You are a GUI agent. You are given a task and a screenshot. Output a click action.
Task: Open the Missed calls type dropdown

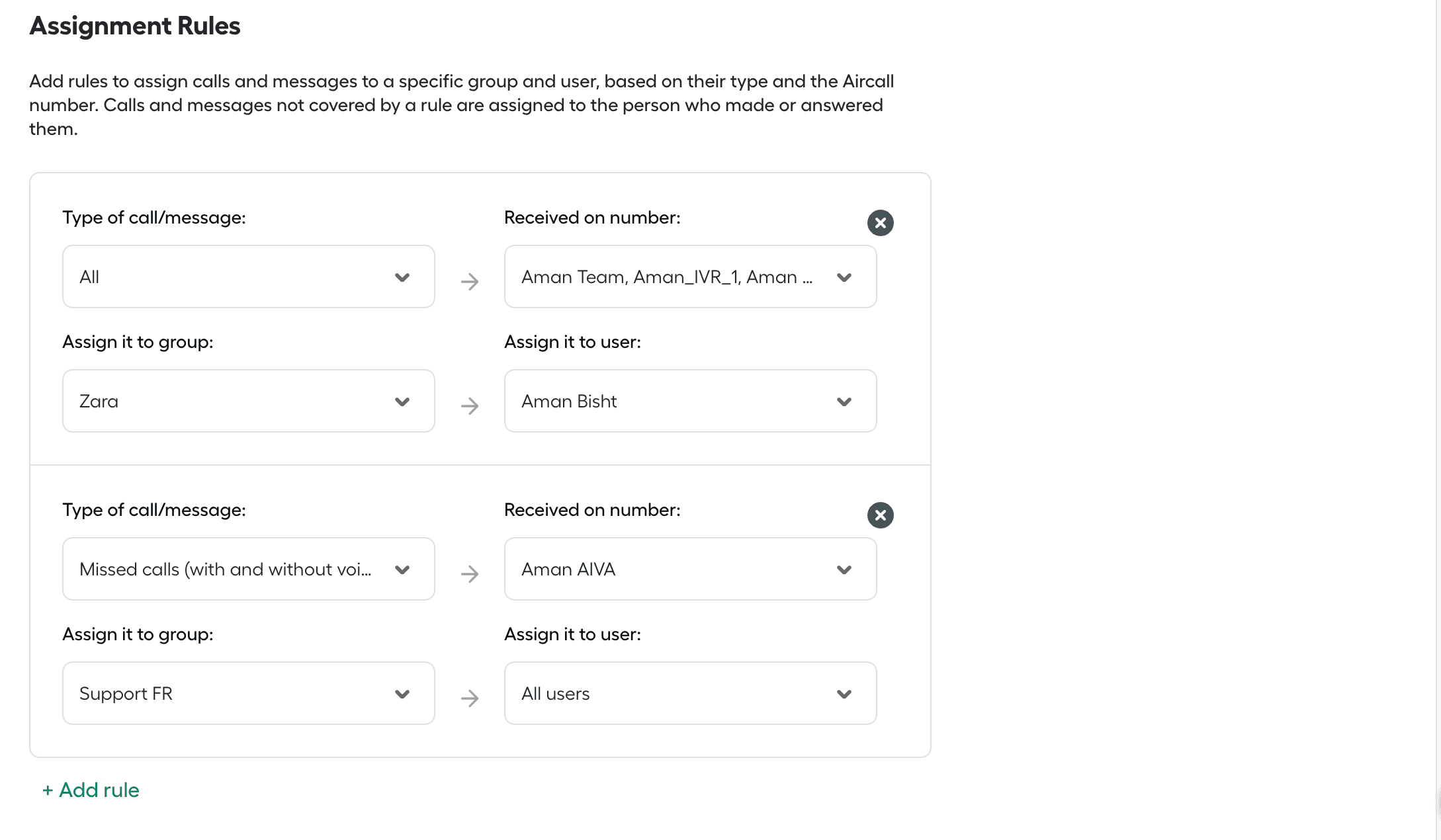248,569
